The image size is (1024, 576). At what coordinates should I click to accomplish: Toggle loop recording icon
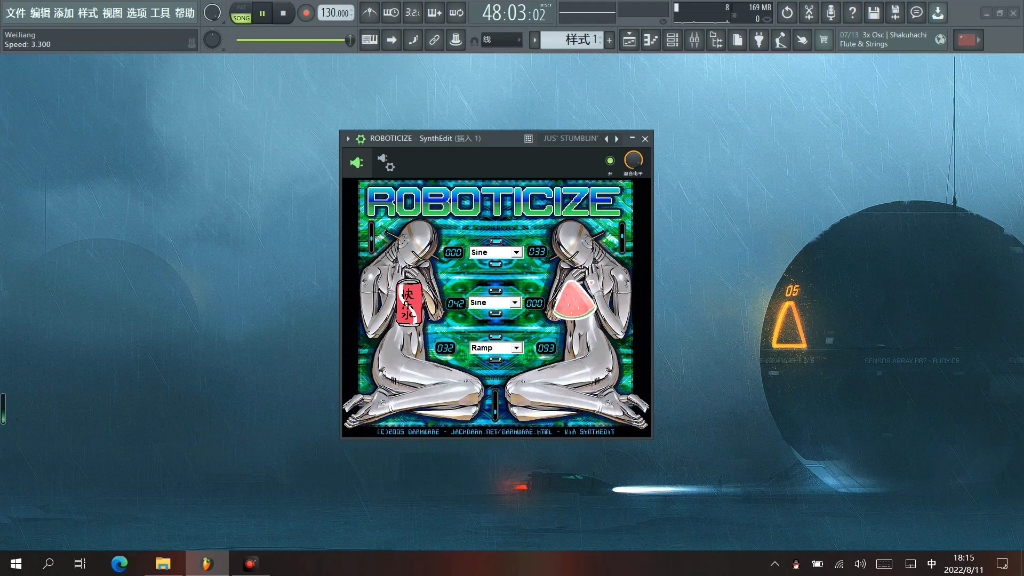tap(456, 12)
